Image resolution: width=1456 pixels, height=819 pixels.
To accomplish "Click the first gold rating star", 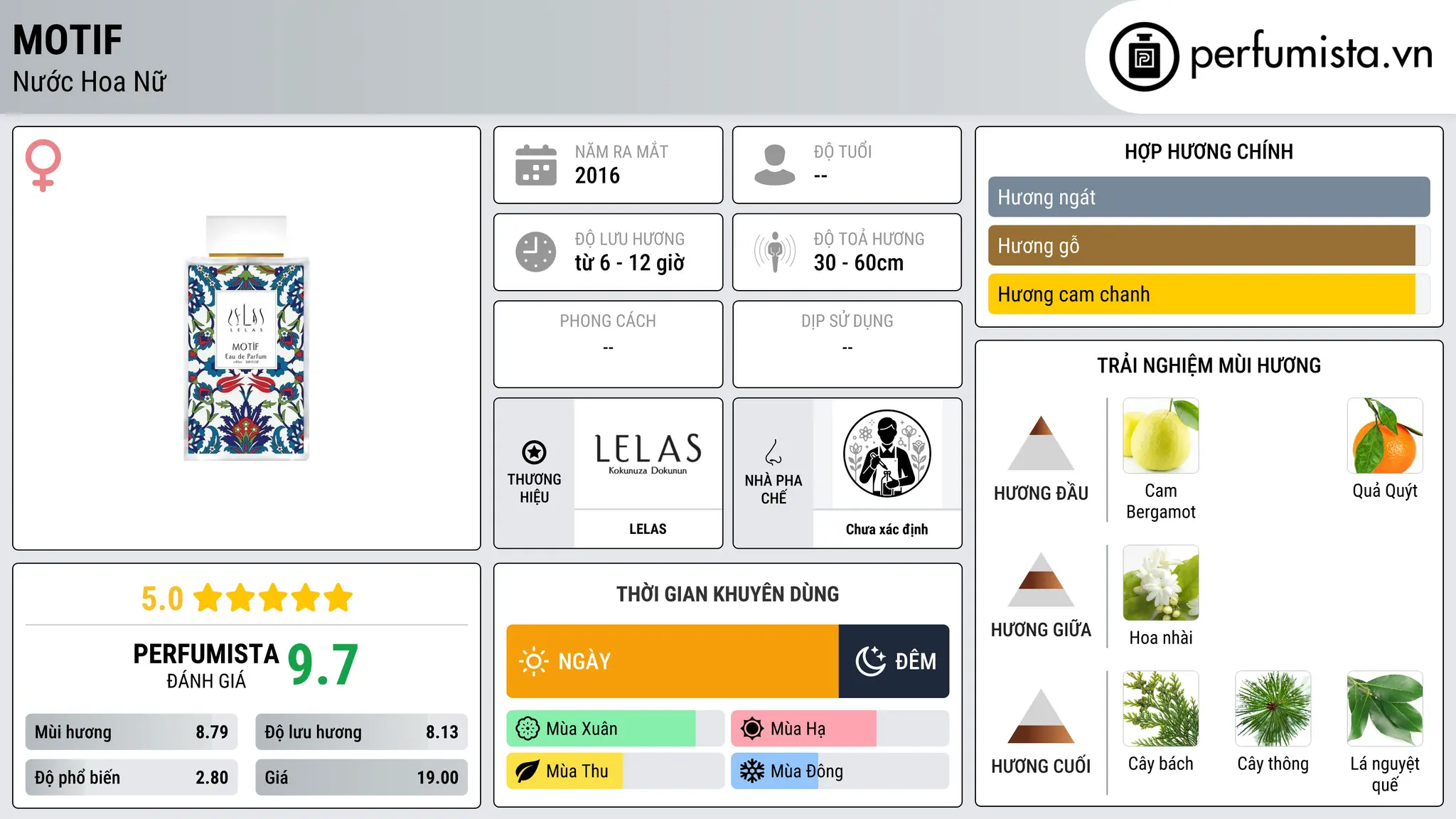I will pos(208,598).
